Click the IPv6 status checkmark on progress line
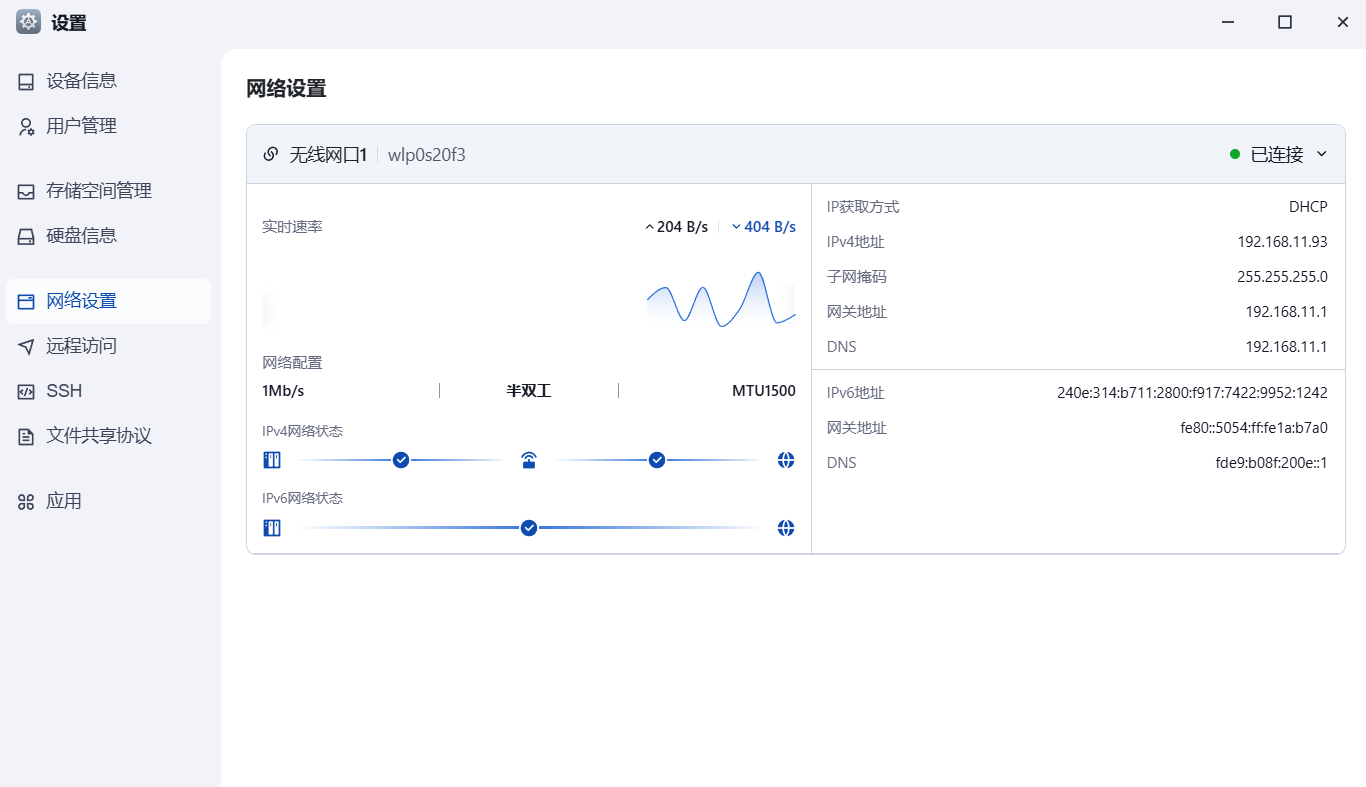The width and height of the screenshot is (1366, 787). tap(529, 528)
